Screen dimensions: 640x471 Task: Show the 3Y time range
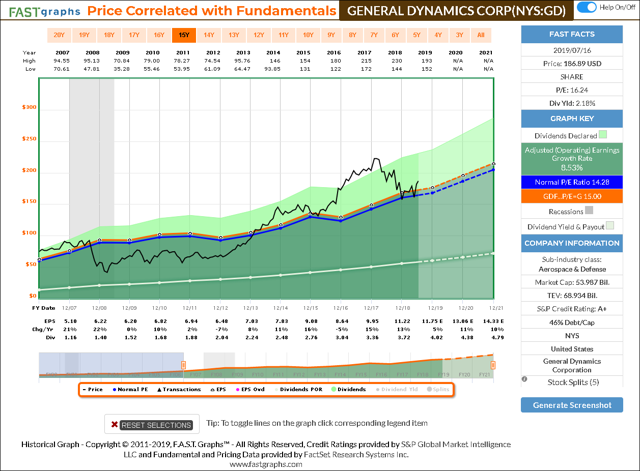[460, 35]
